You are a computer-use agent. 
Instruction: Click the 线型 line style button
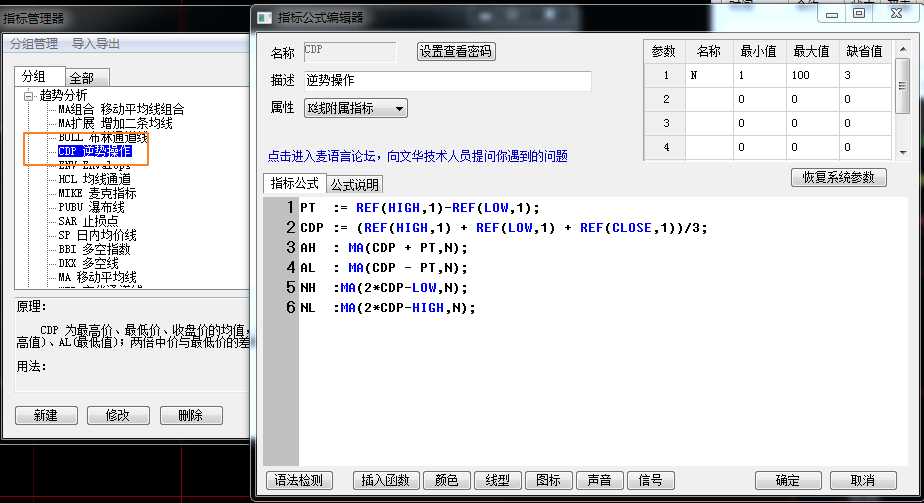point(498,481)
